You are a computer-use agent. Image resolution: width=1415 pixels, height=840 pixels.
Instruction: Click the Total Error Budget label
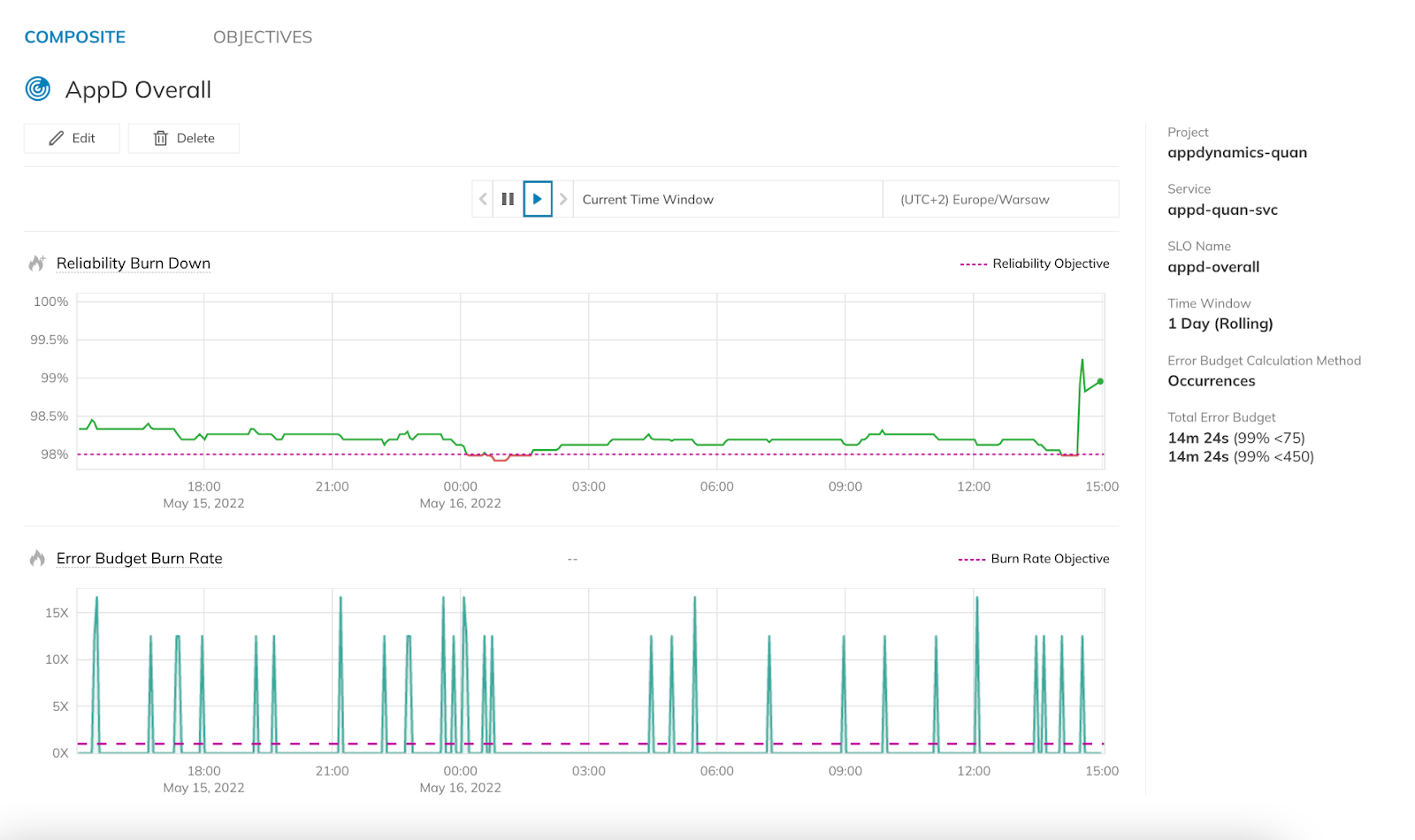click(x=1221, y=417)
